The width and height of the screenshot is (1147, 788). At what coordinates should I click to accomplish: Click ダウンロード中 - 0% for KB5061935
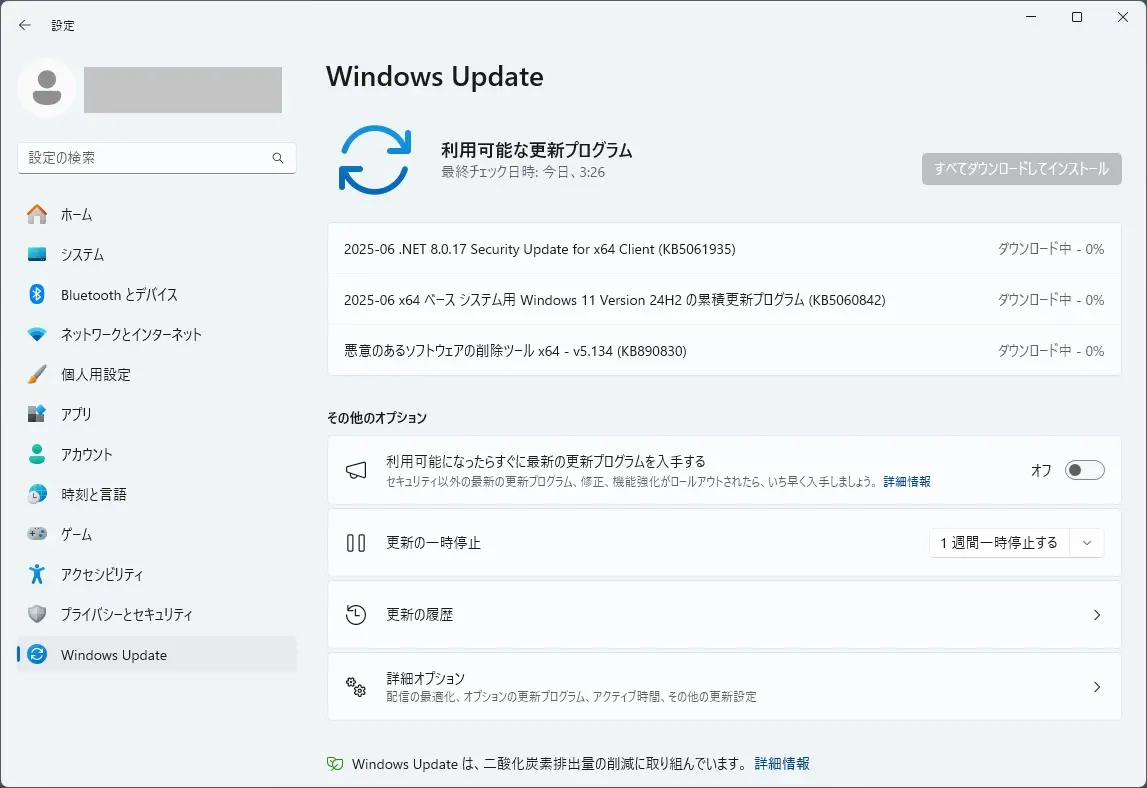pos(1051,249)
